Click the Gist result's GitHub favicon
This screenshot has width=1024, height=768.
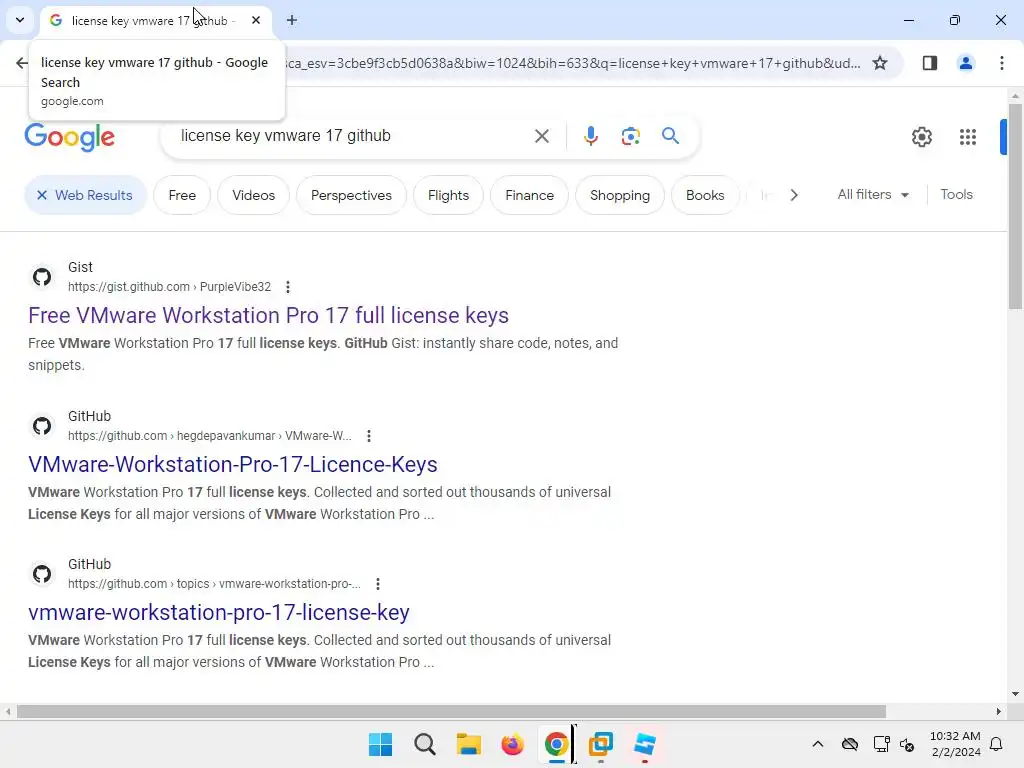pos(42,277)
